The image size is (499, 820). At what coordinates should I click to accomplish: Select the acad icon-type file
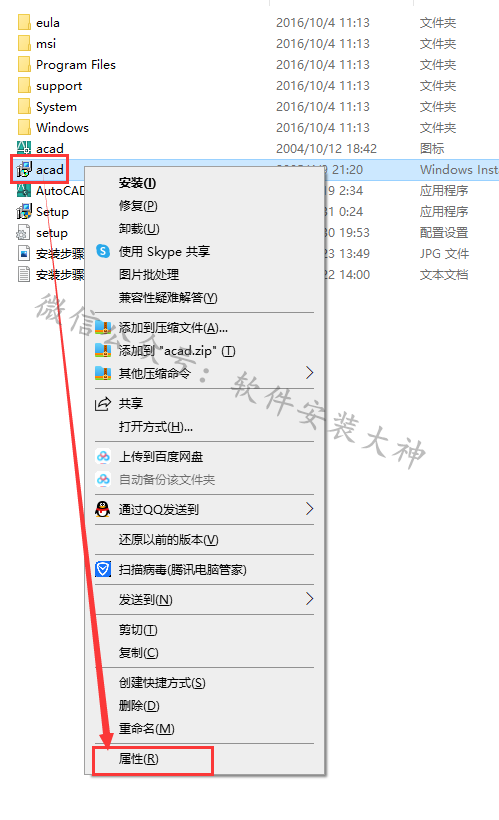coord(24,149)
